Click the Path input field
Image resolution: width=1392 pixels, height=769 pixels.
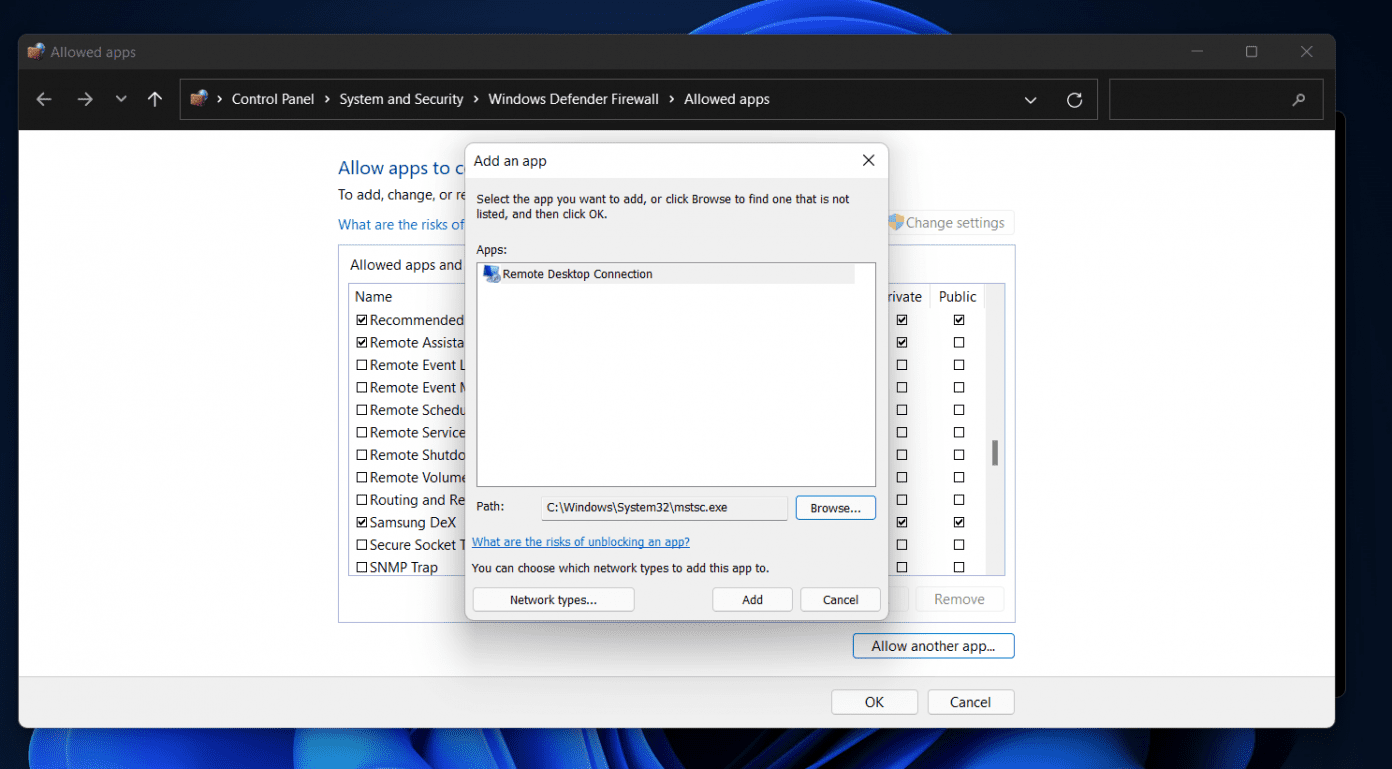[663, 507]
